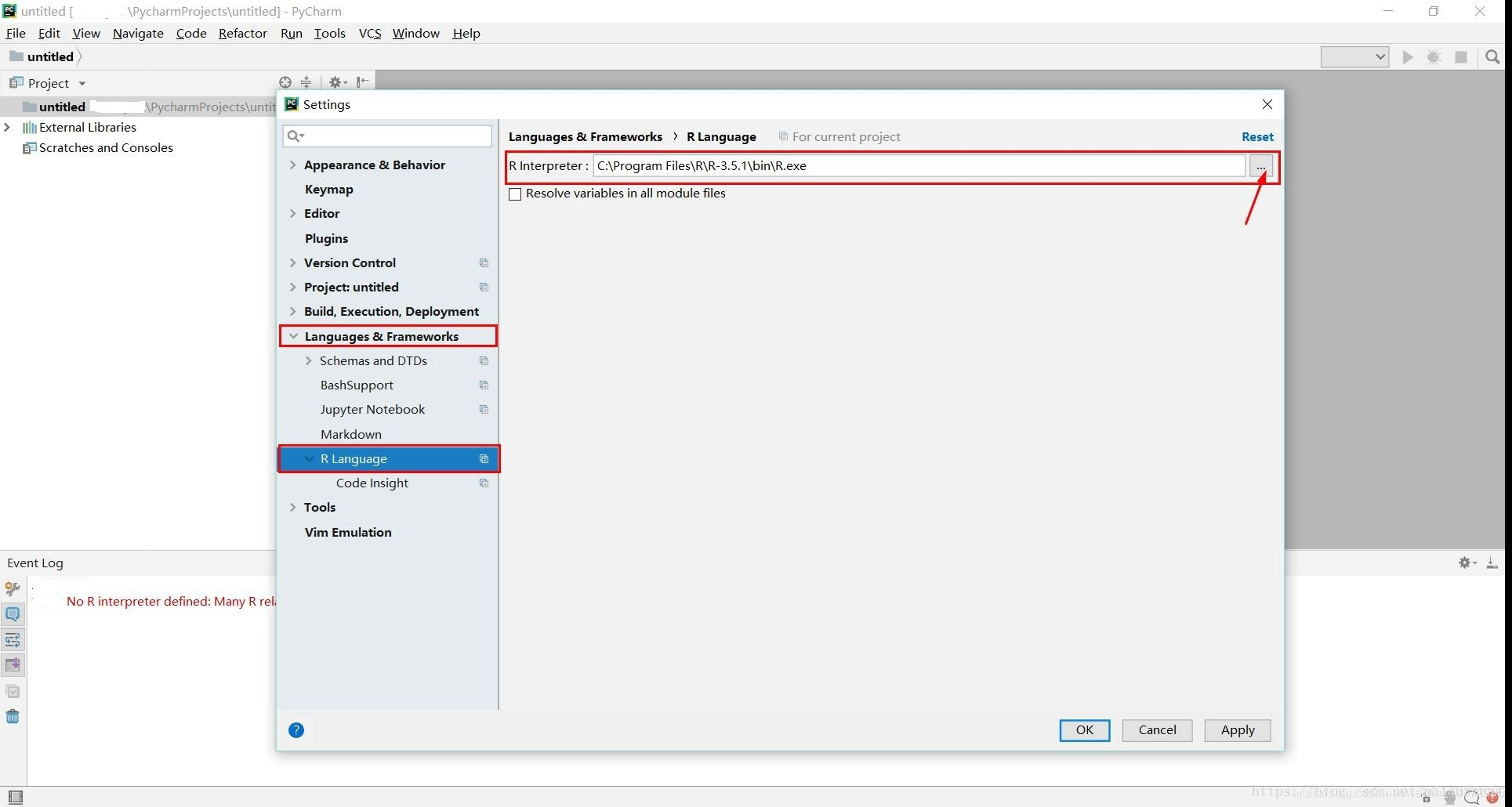Expand External Libraries in Project tree
1512x807 pixels.
pyautogui.click(x=7, y=127)
